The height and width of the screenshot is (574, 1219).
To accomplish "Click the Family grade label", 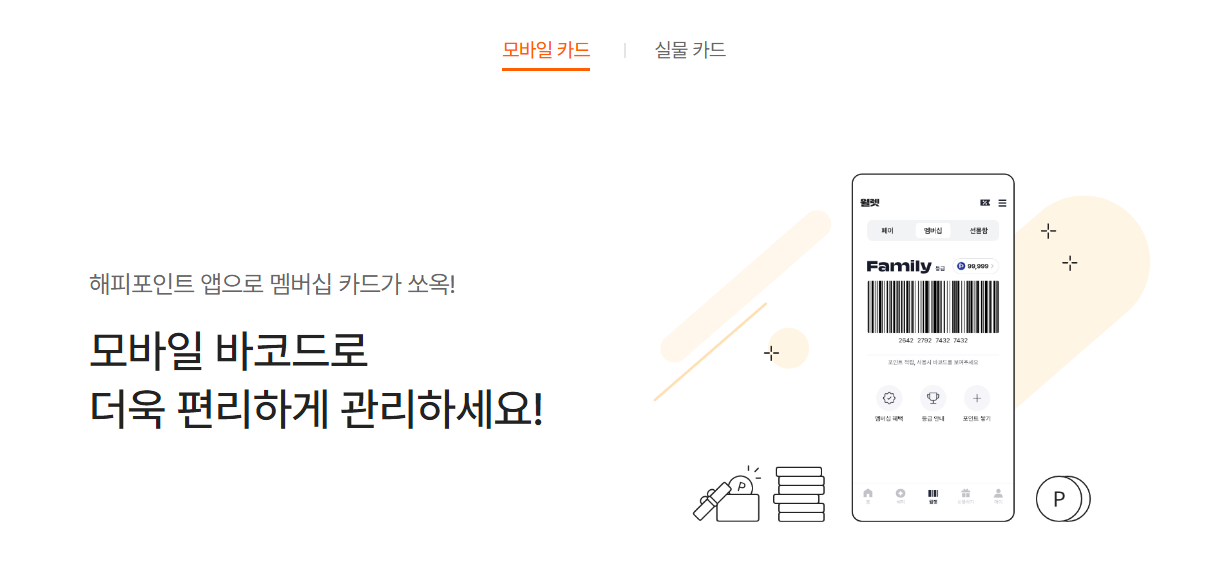I will pyautogui.click(x=899, y=266).
